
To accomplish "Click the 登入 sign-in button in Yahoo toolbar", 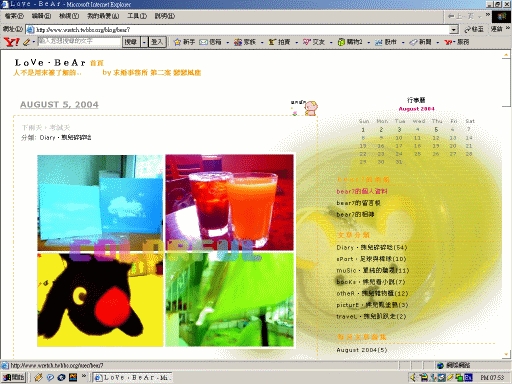I will click(157, 42).
